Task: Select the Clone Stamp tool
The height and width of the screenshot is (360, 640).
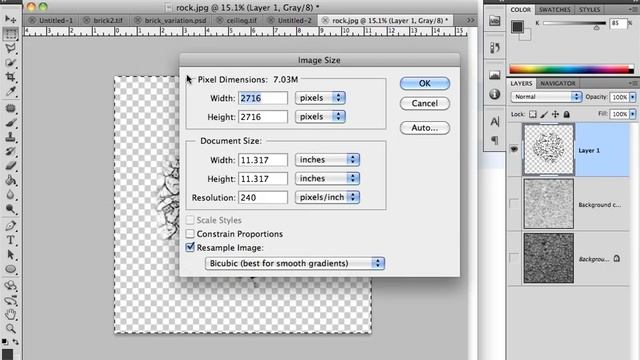Action: click(10, 137)
